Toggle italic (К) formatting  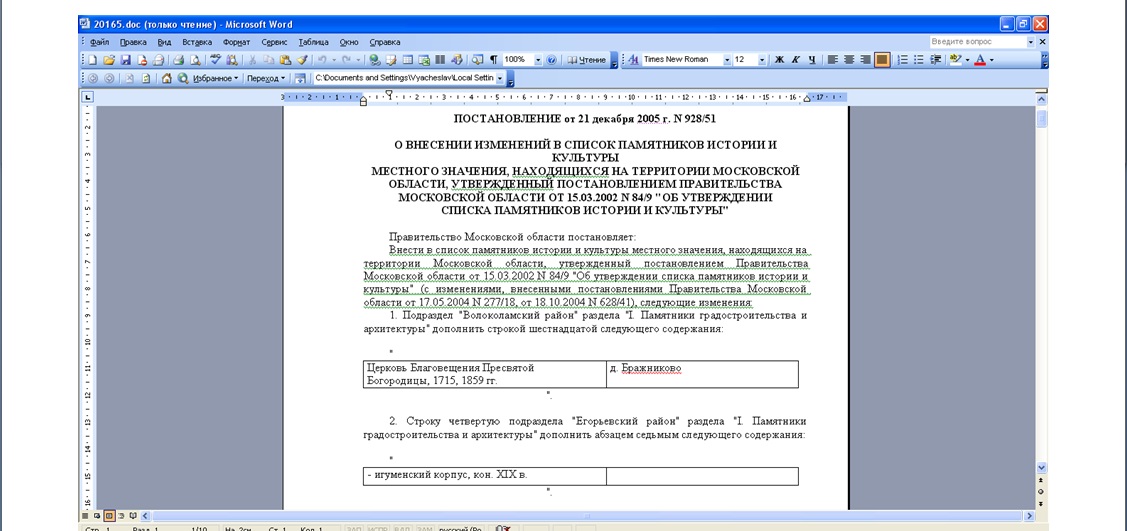pyautogui.click(x=795, y=60)
